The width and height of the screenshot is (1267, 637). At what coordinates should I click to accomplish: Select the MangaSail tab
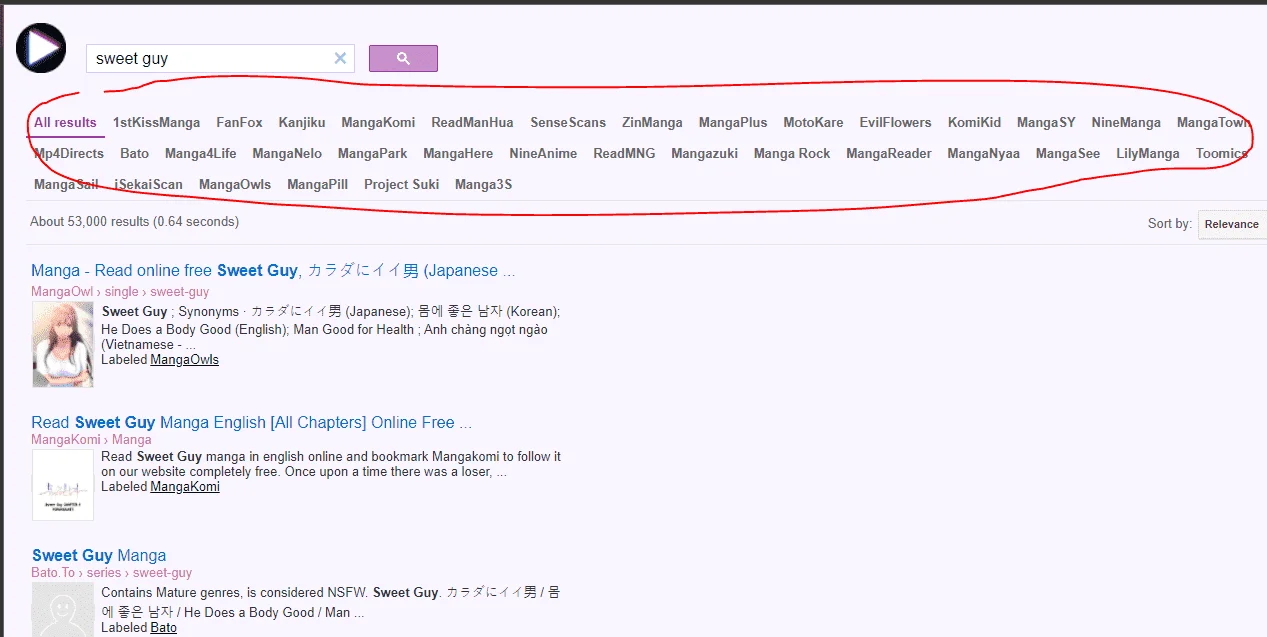coord(66,184)
